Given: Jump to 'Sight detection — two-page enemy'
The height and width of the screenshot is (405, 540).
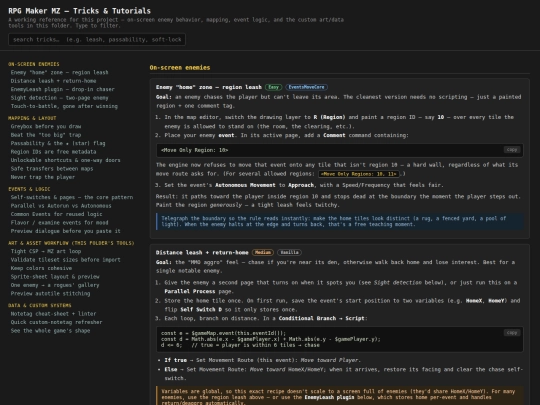Looking at the screenshot, I should pos(59,98).
